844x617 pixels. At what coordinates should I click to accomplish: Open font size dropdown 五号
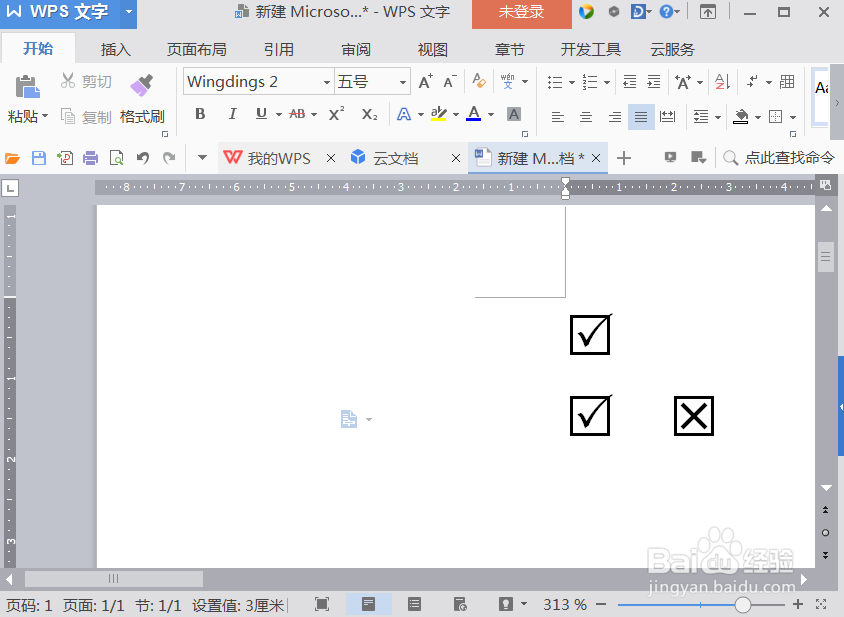pos(403,82)
